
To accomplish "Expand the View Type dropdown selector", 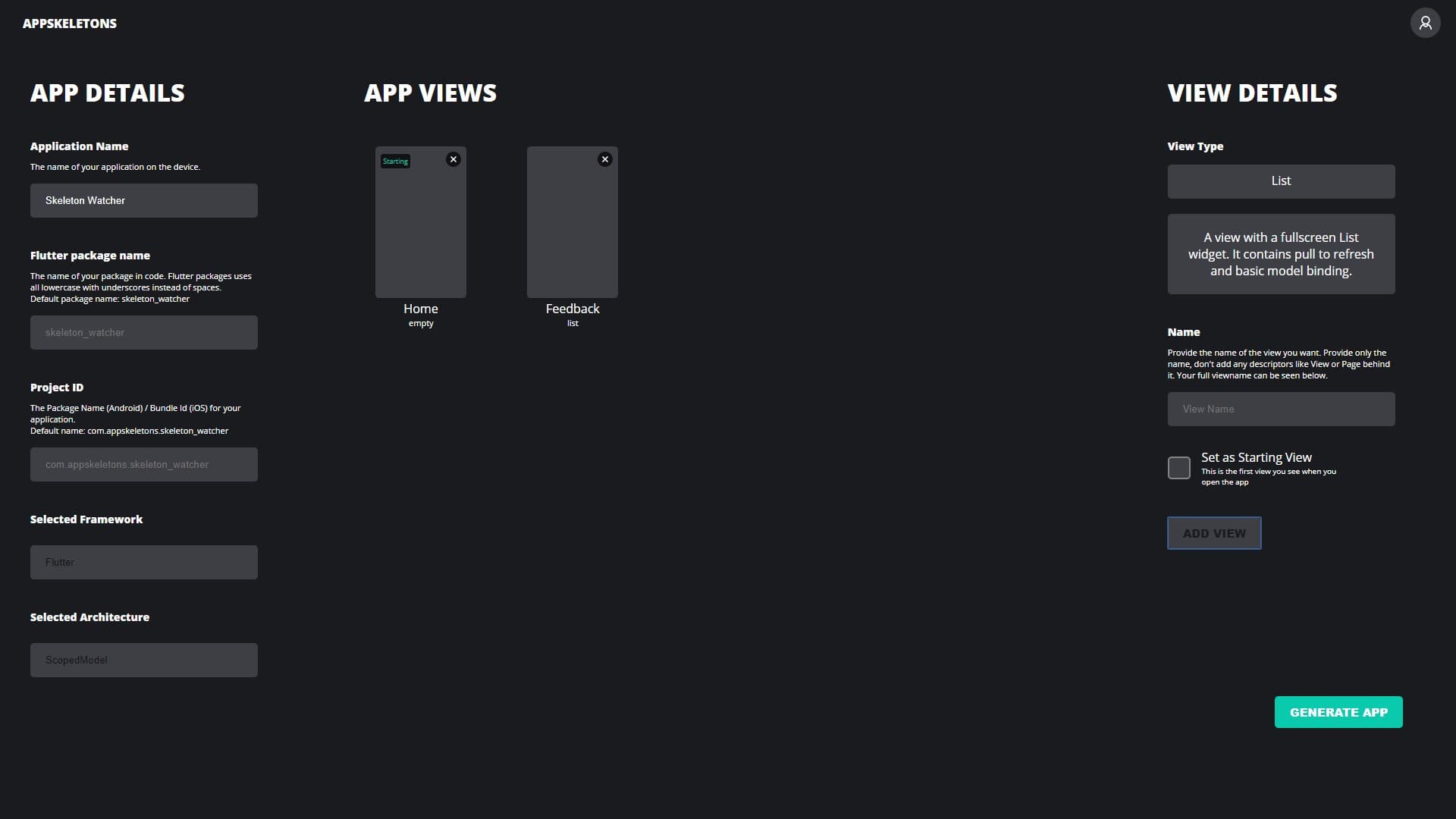I will point(1281,181).
